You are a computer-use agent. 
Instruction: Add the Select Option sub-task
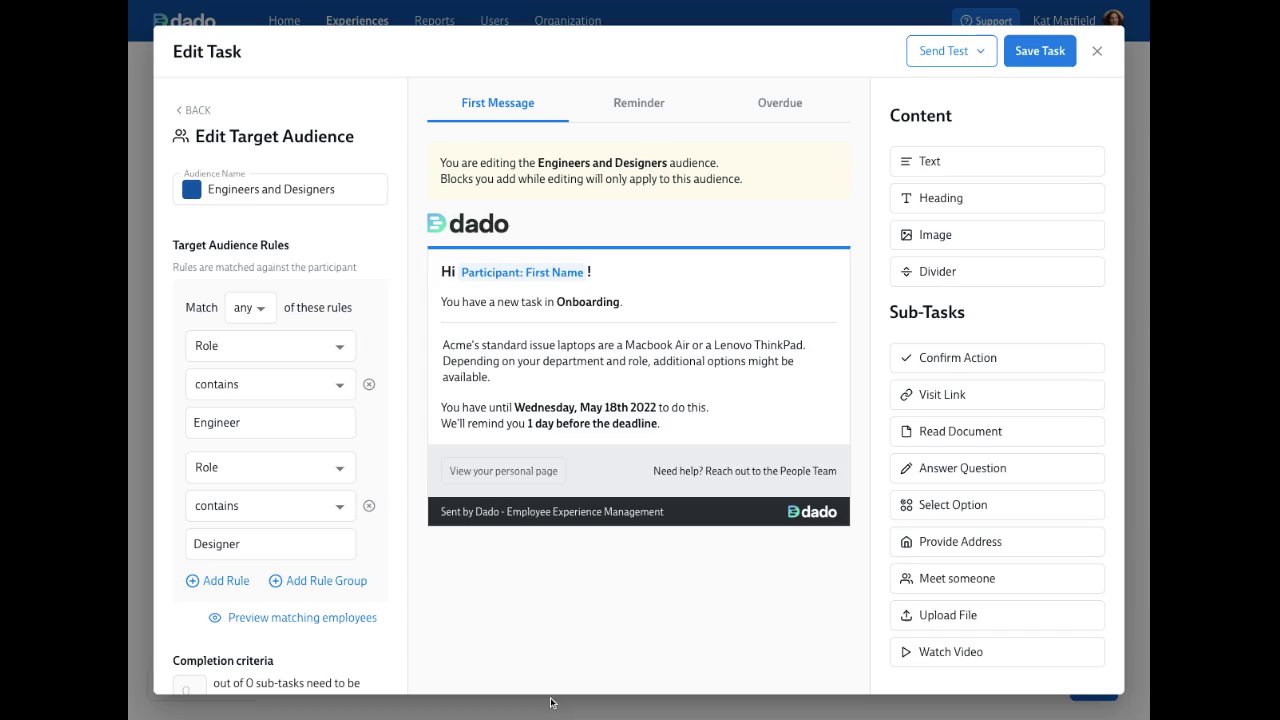(x=996, y=505)
